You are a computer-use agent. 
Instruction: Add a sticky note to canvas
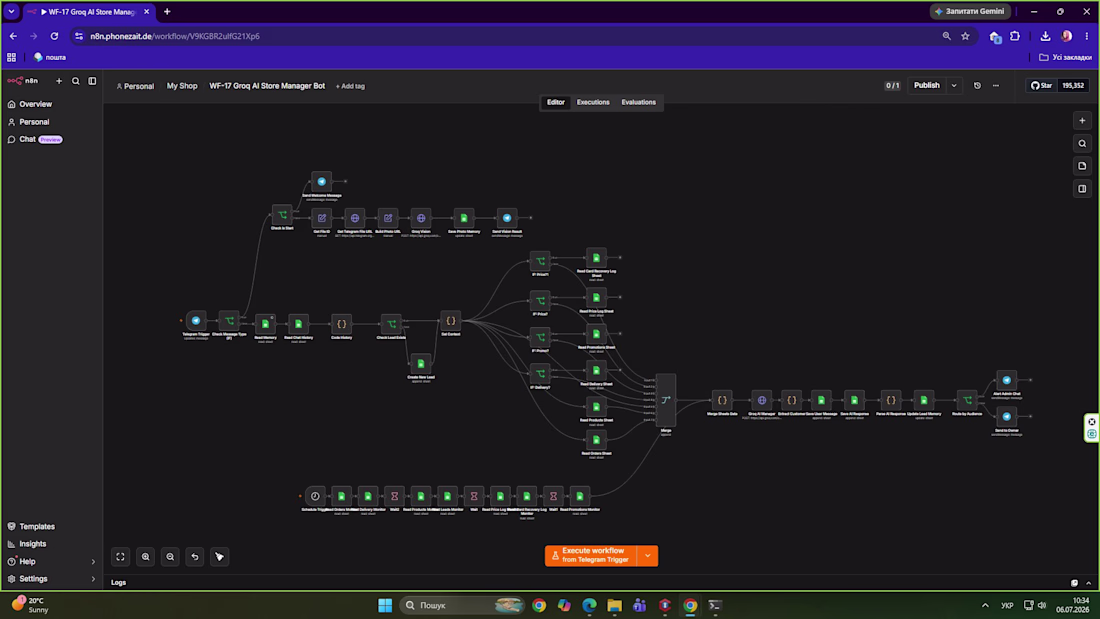click(1082, 166)
